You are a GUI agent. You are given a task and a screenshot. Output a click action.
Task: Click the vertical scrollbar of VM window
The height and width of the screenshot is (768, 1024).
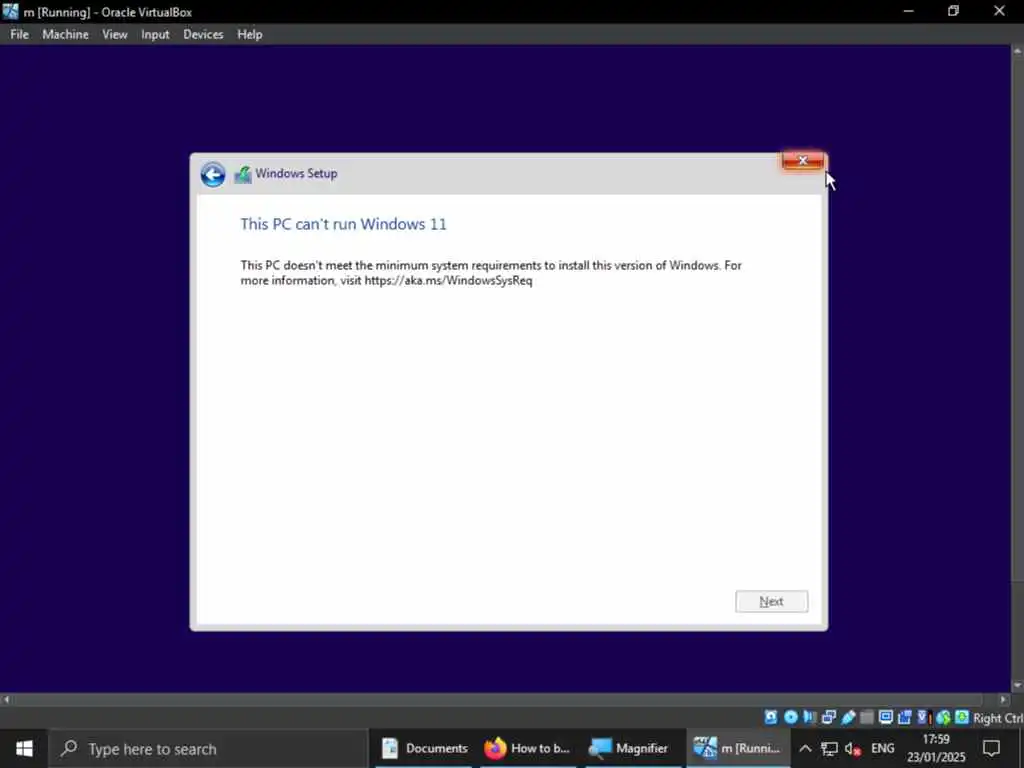(x=1017, y=368)
